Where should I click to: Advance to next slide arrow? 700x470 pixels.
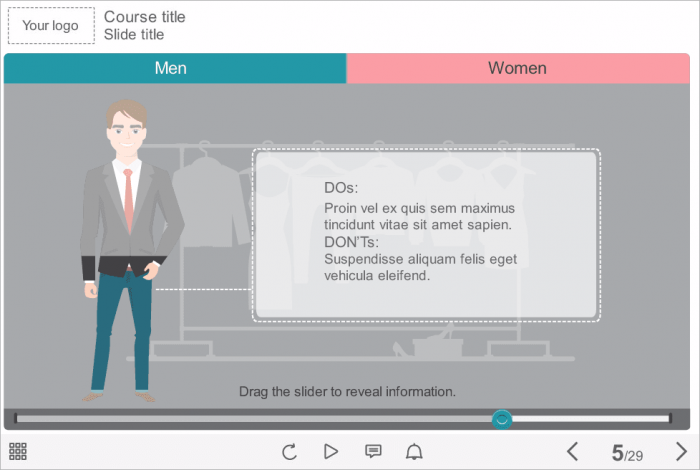pos(681,452)
